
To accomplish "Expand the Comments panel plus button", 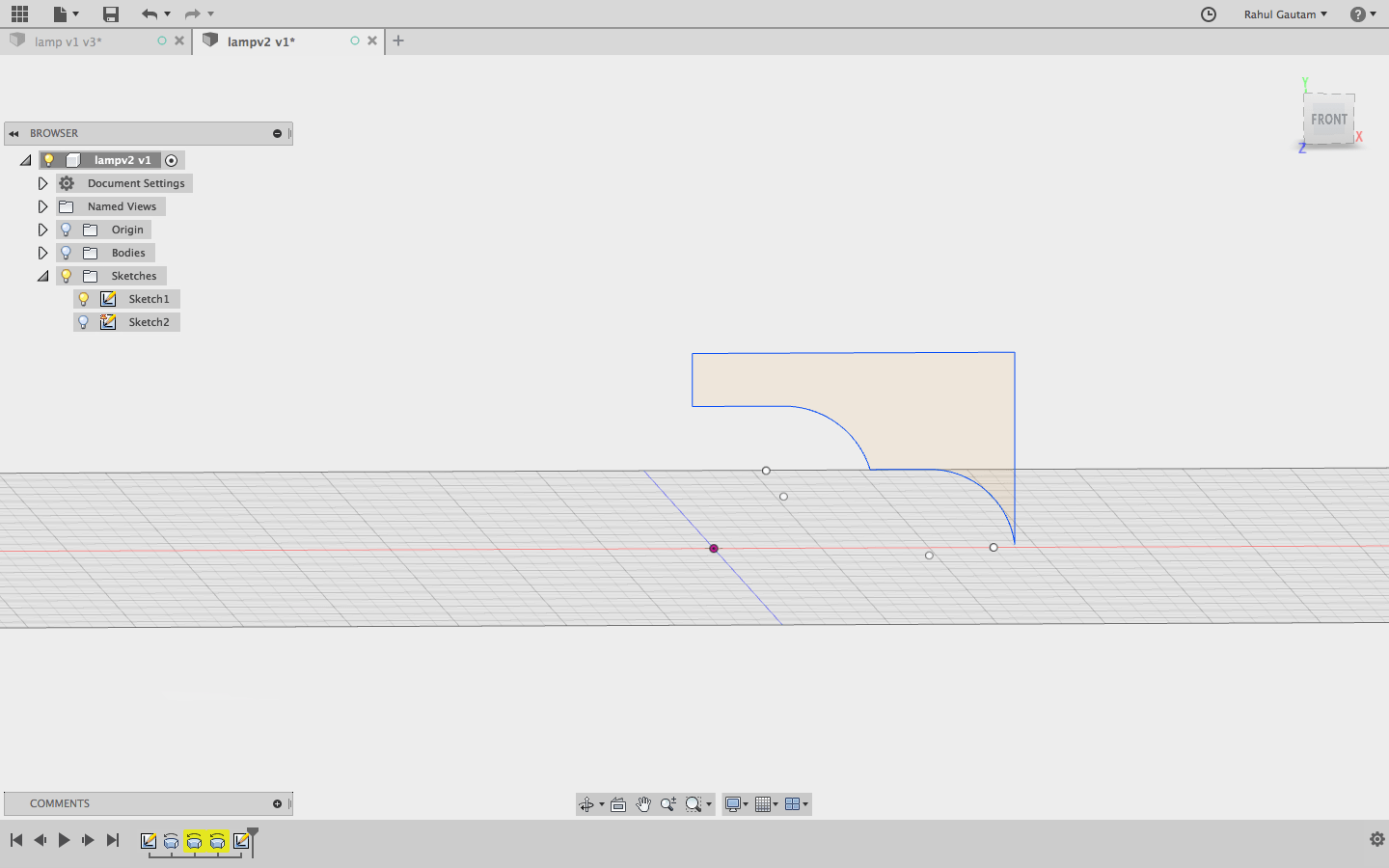I will (277, 803).
